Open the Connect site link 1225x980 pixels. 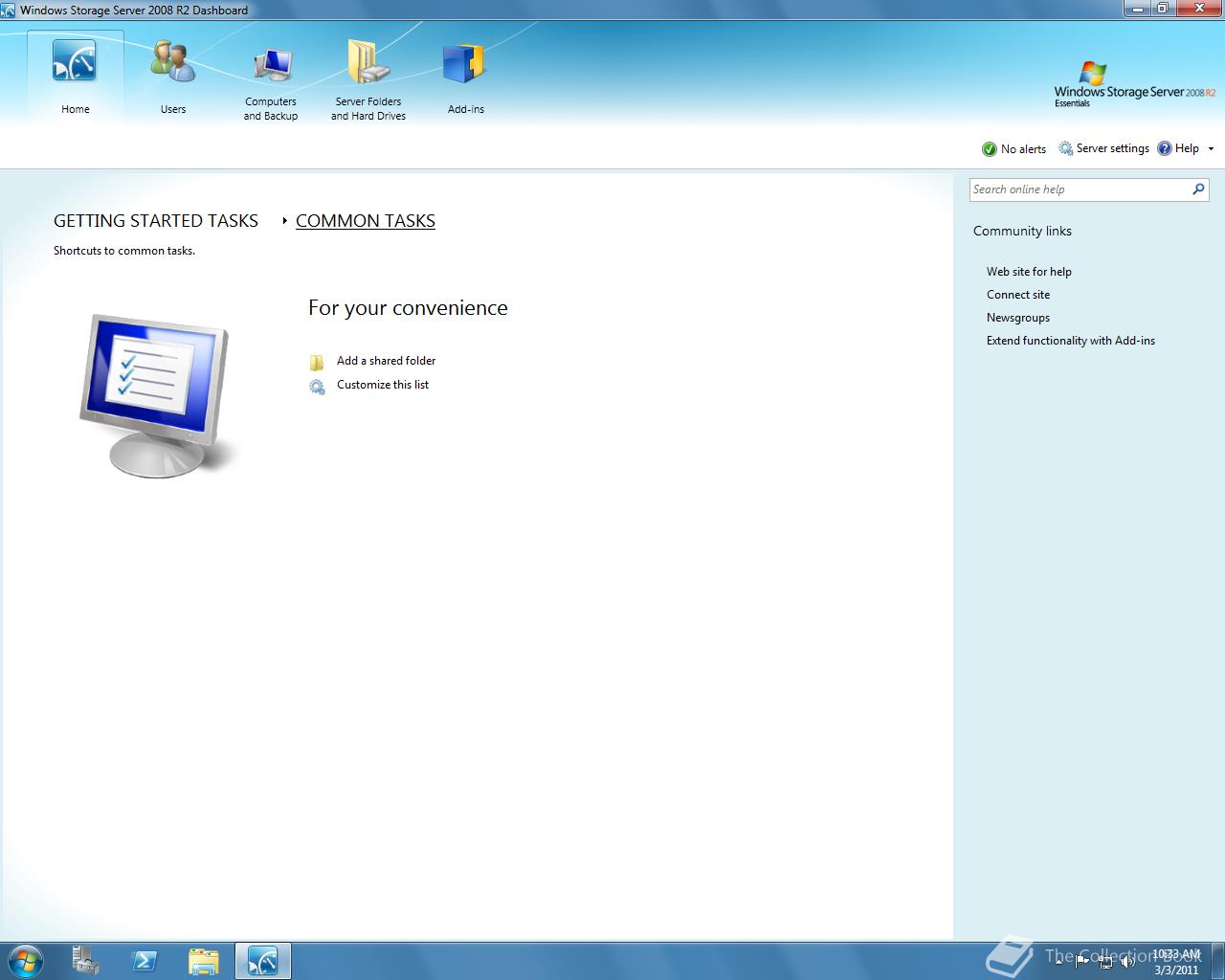pos(1018,295)
